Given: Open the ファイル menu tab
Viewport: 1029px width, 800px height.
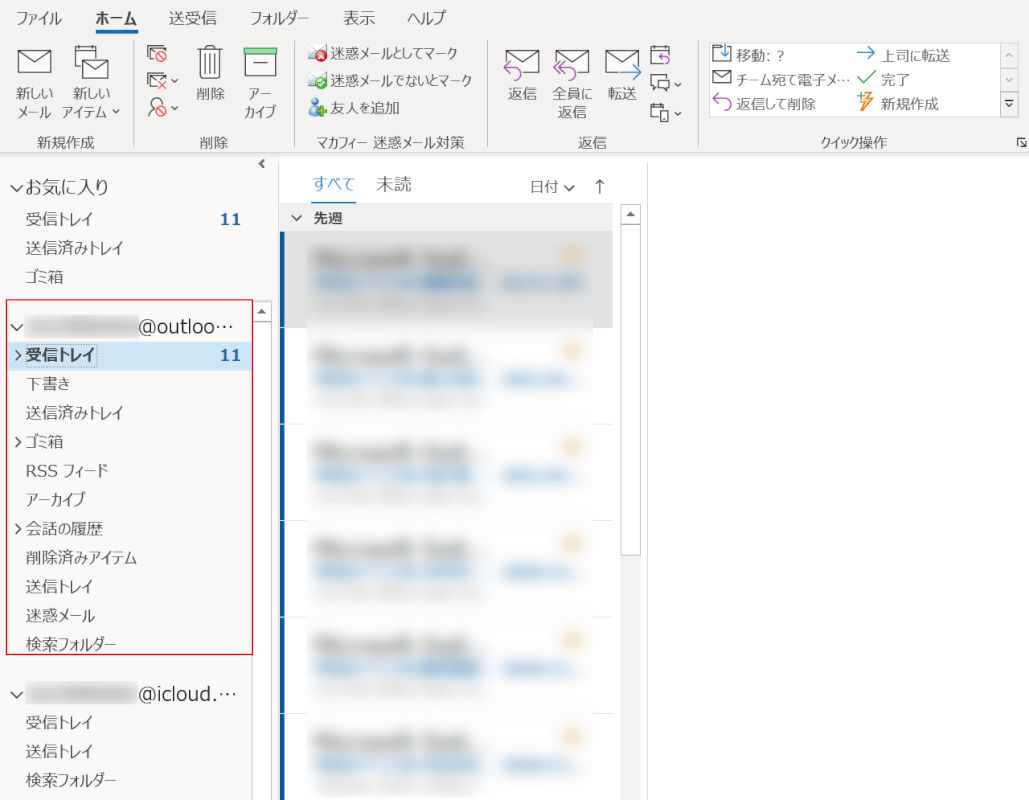Looking at the screenshot, I should (x=38, y=18).
